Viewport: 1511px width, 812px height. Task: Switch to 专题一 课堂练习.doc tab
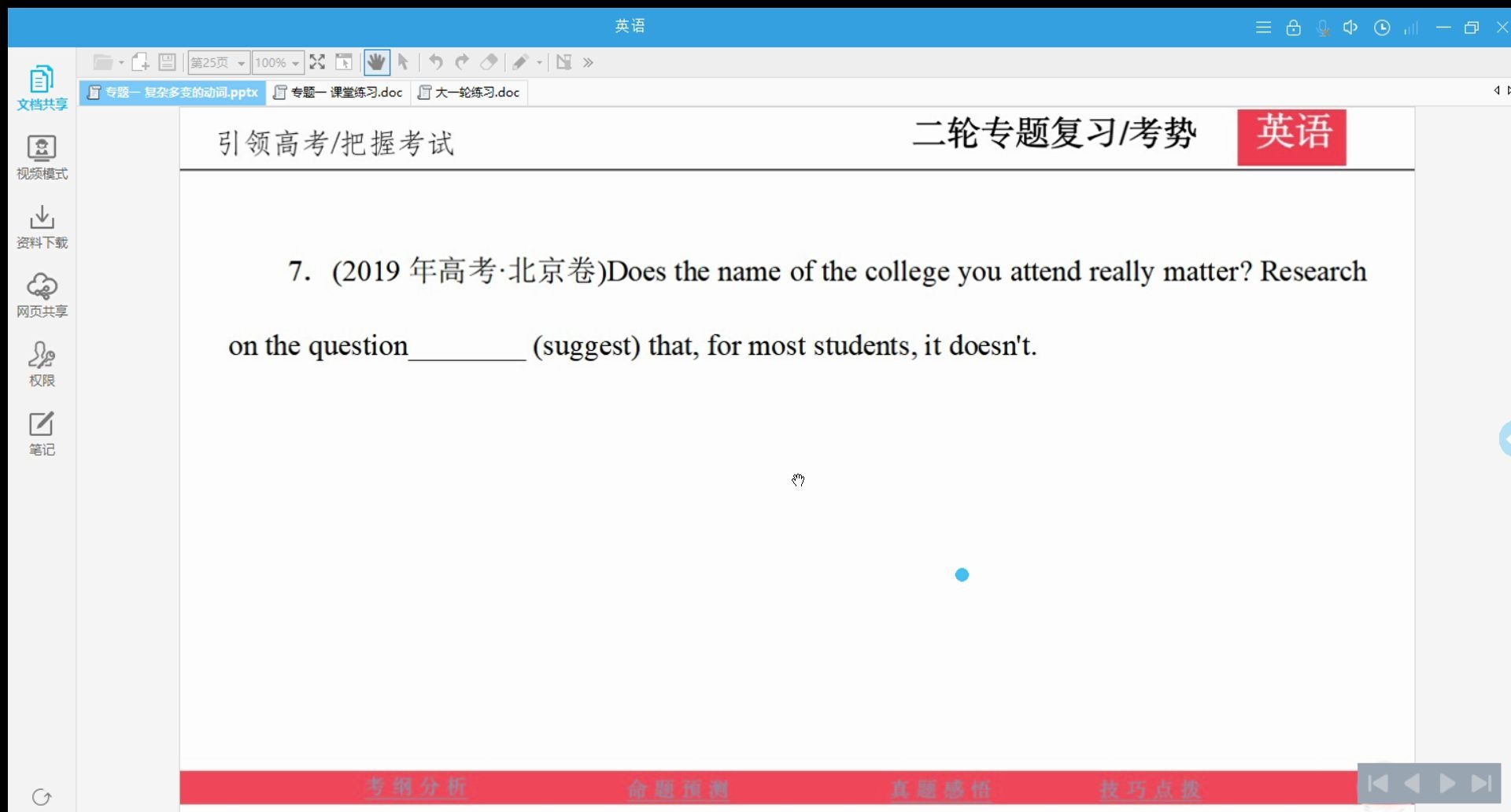338,92
